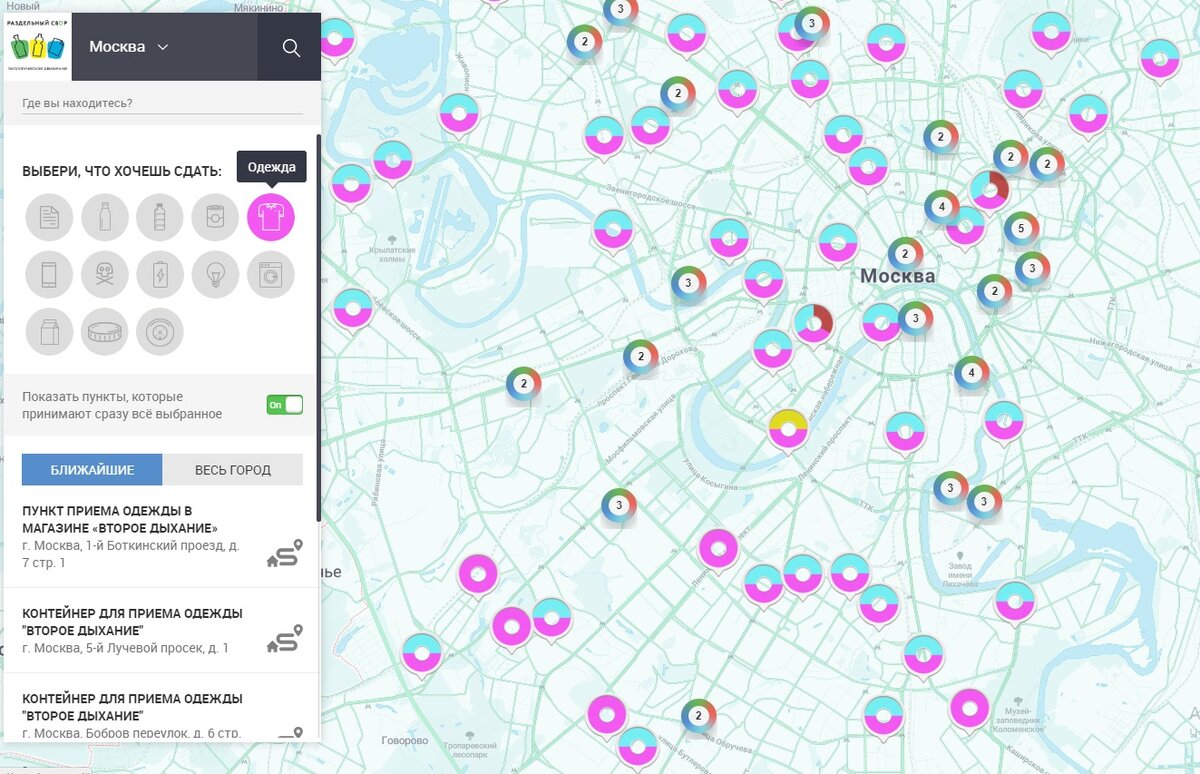Screen dimensions: 1200x774
Task: Select the light bulb category icon
Action: tap(215, 274)
